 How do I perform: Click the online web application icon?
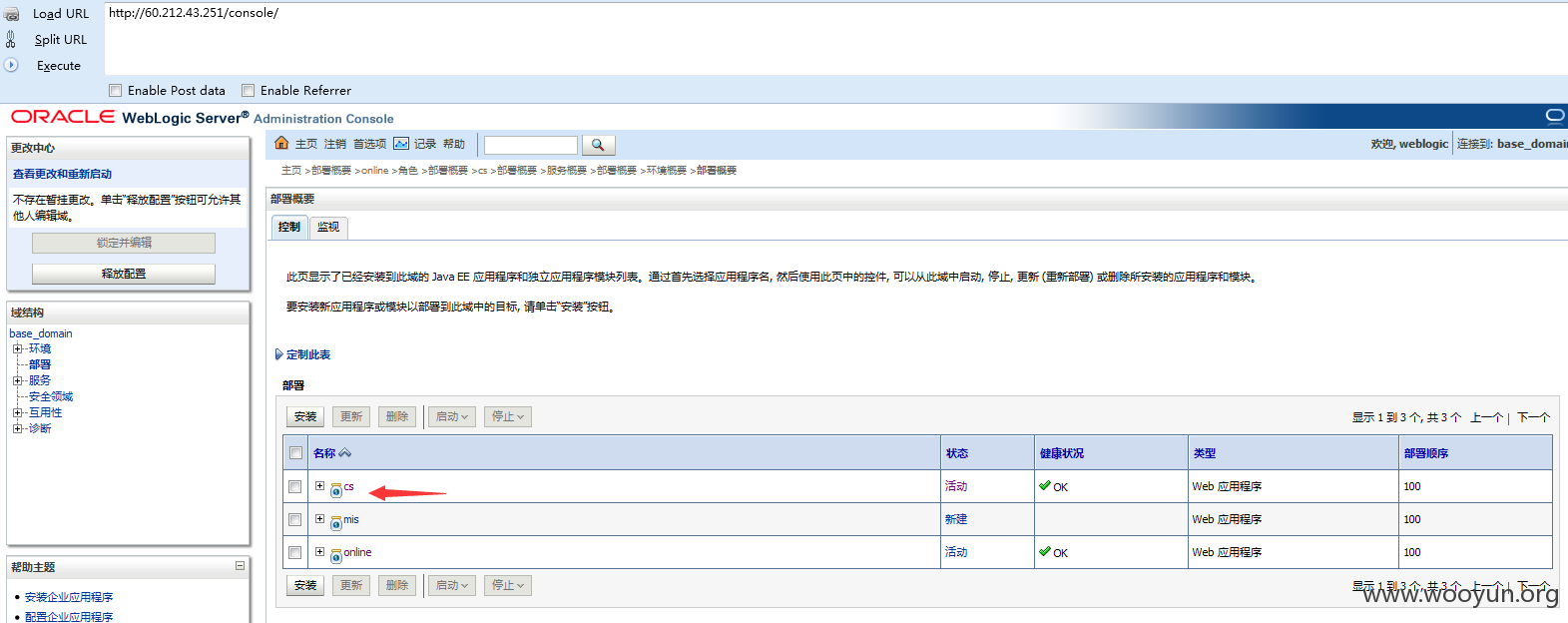click(336, 555)
